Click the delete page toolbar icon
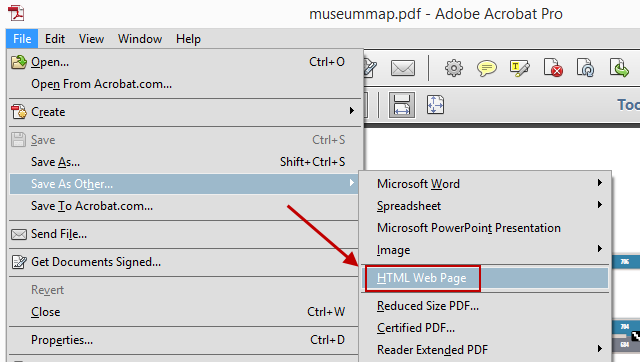The height and width of the screenshot is (362, 640). coord(553,68)
